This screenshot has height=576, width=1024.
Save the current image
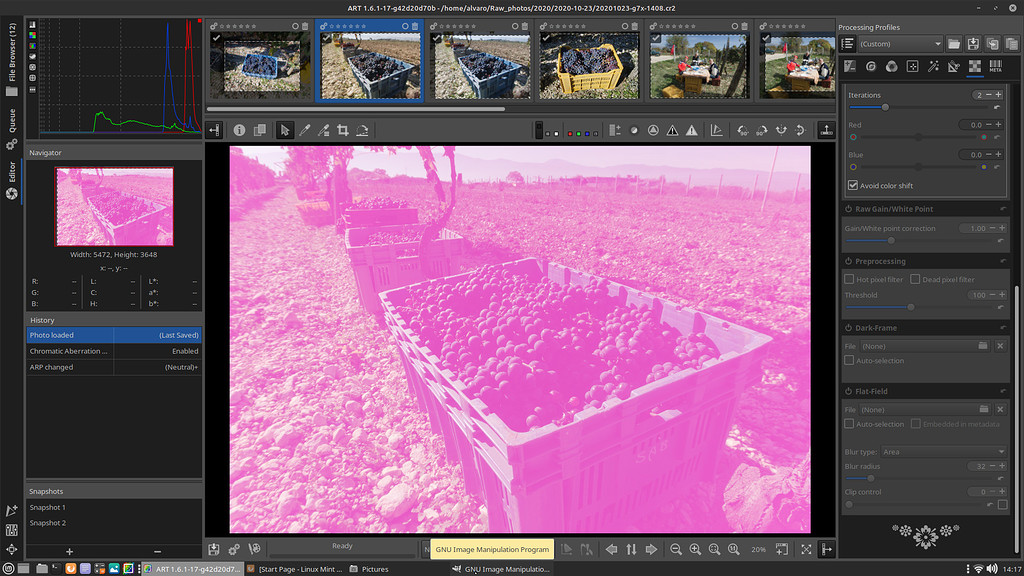[x=214, y=549]
